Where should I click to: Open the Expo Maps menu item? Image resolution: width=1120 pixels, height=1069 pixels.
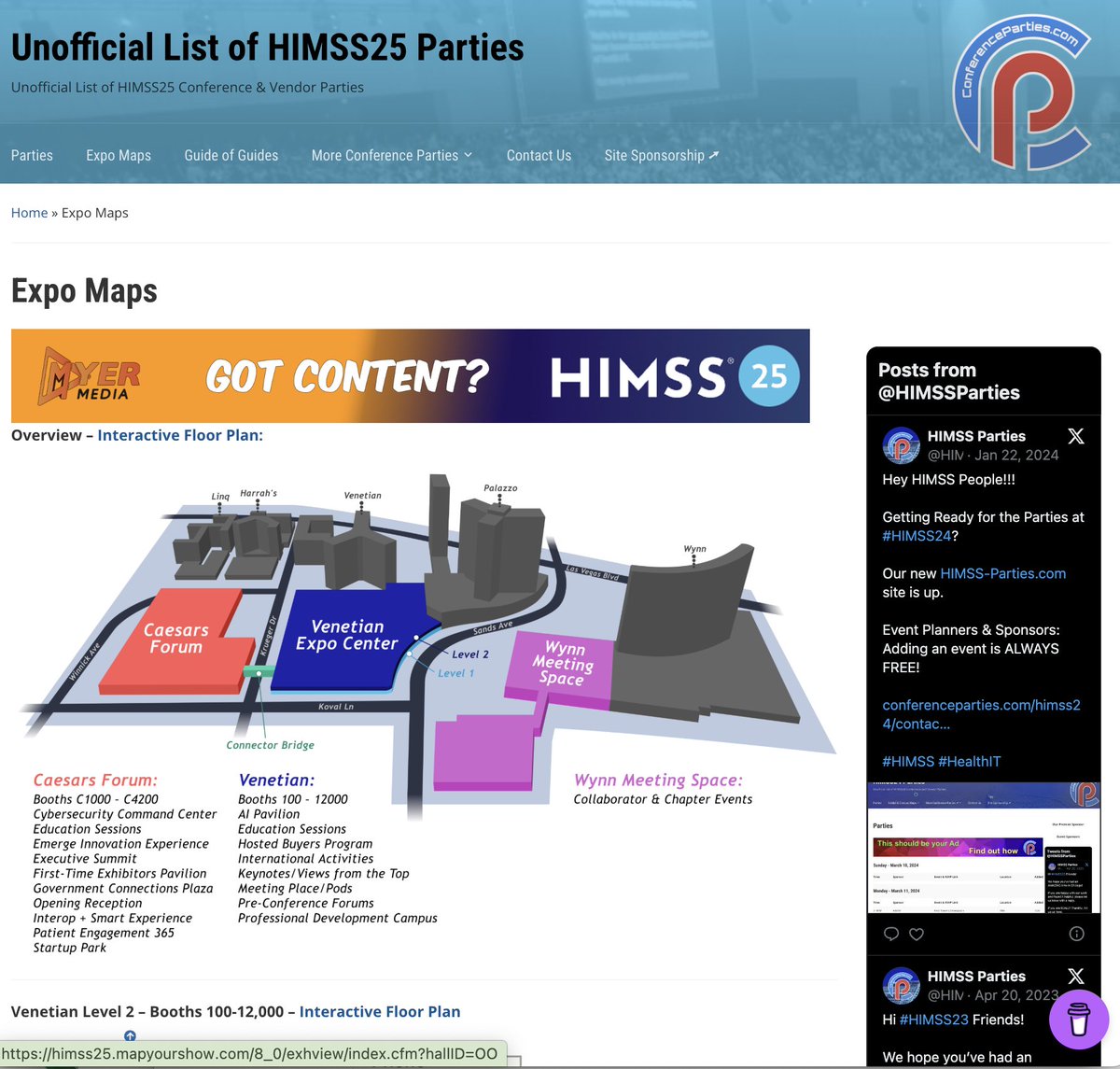click(119, 155)
